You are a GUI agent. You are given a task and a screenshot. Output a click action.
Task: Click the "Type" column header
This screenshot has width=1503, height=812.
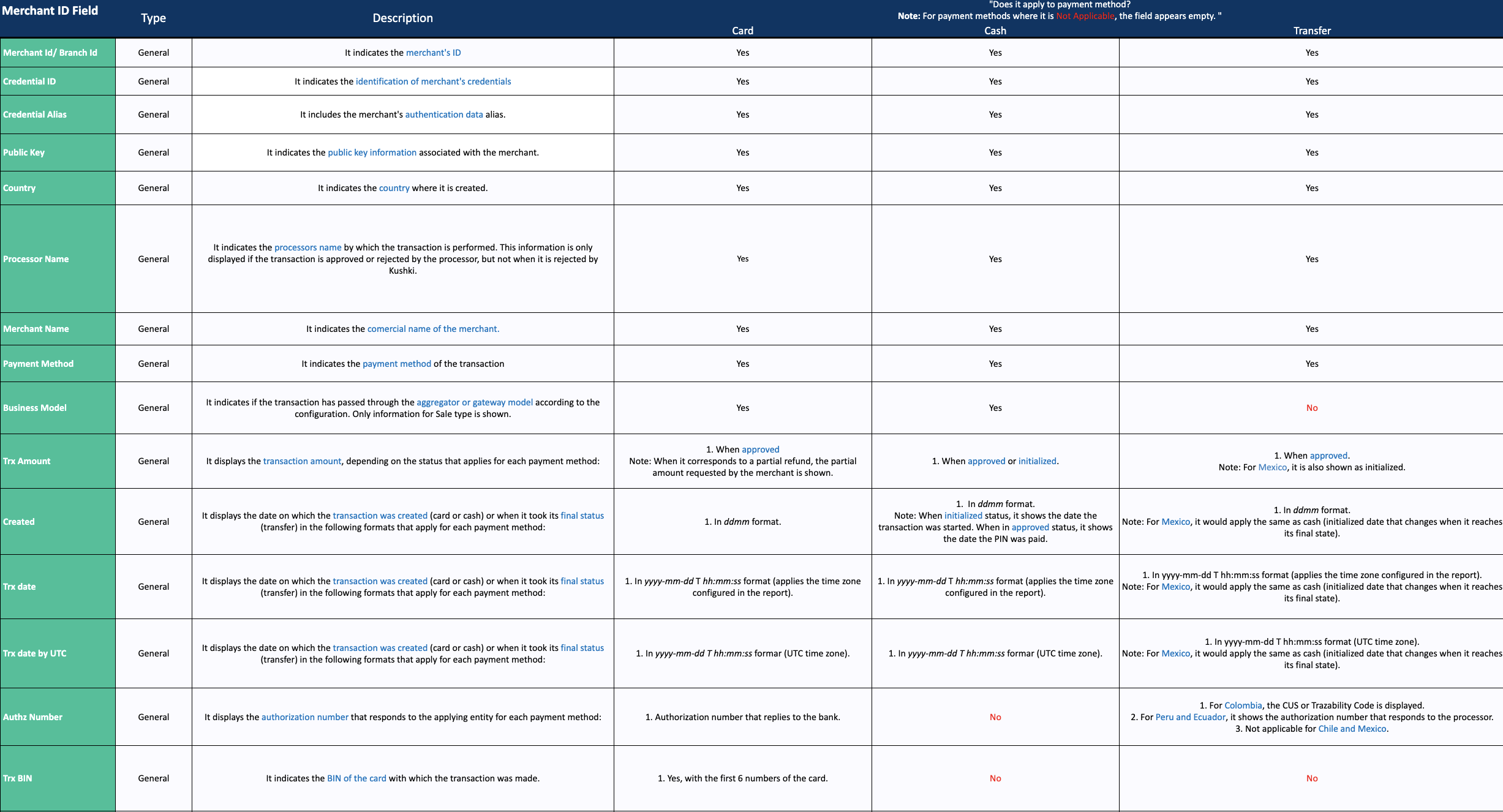point(153,18)
